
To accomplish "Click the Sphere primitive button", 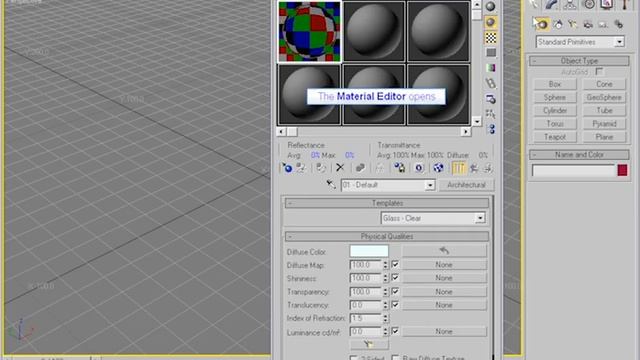I will [x=555, y=97].
